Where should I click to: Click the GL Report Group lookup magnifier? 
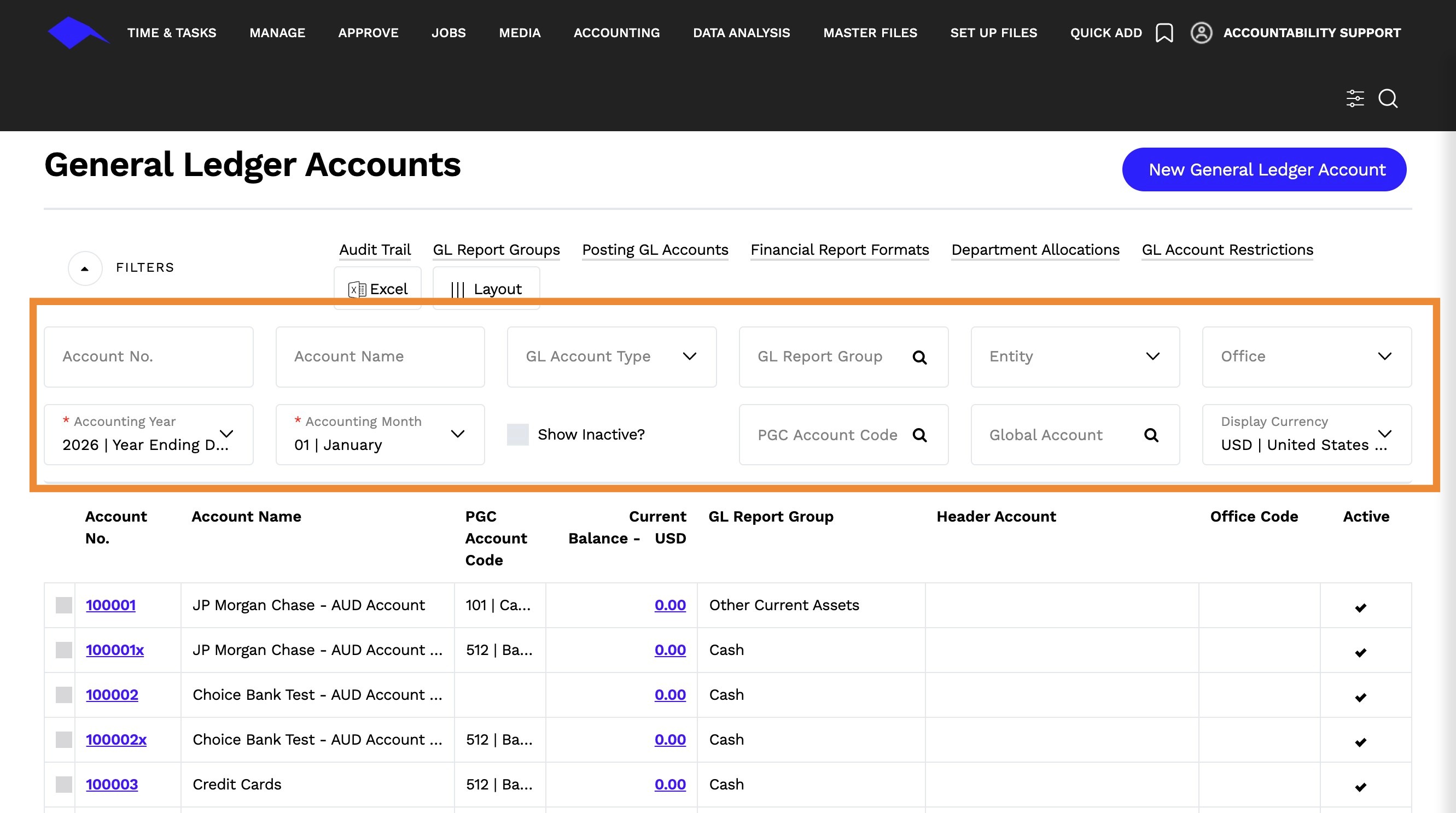point(919,357)
